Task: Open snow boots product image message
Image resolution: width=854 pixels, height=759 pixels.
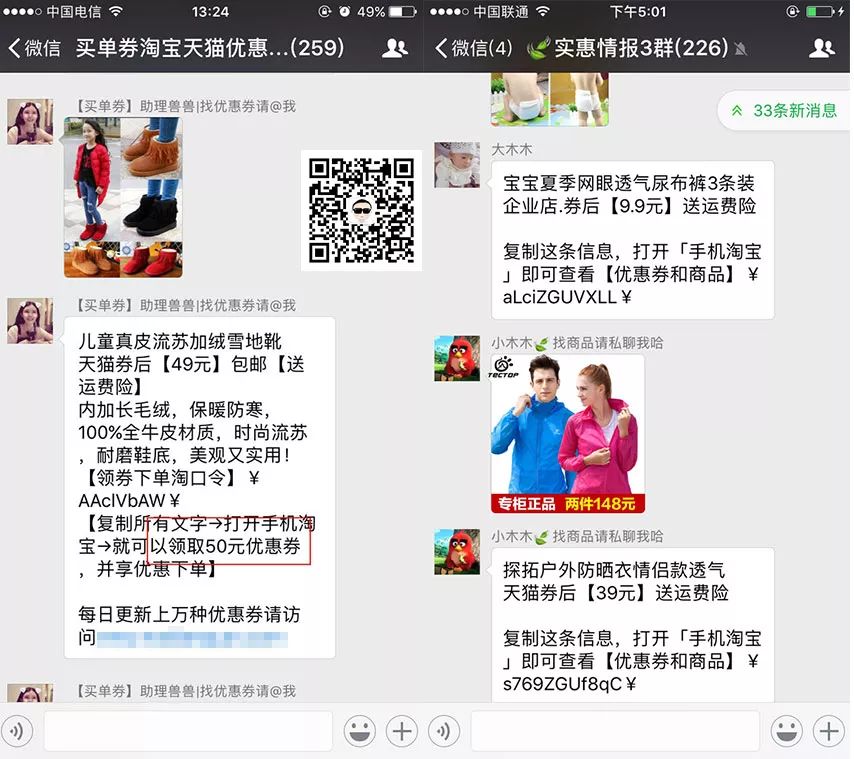Action: pyautogui.click(x=123, y=197)
